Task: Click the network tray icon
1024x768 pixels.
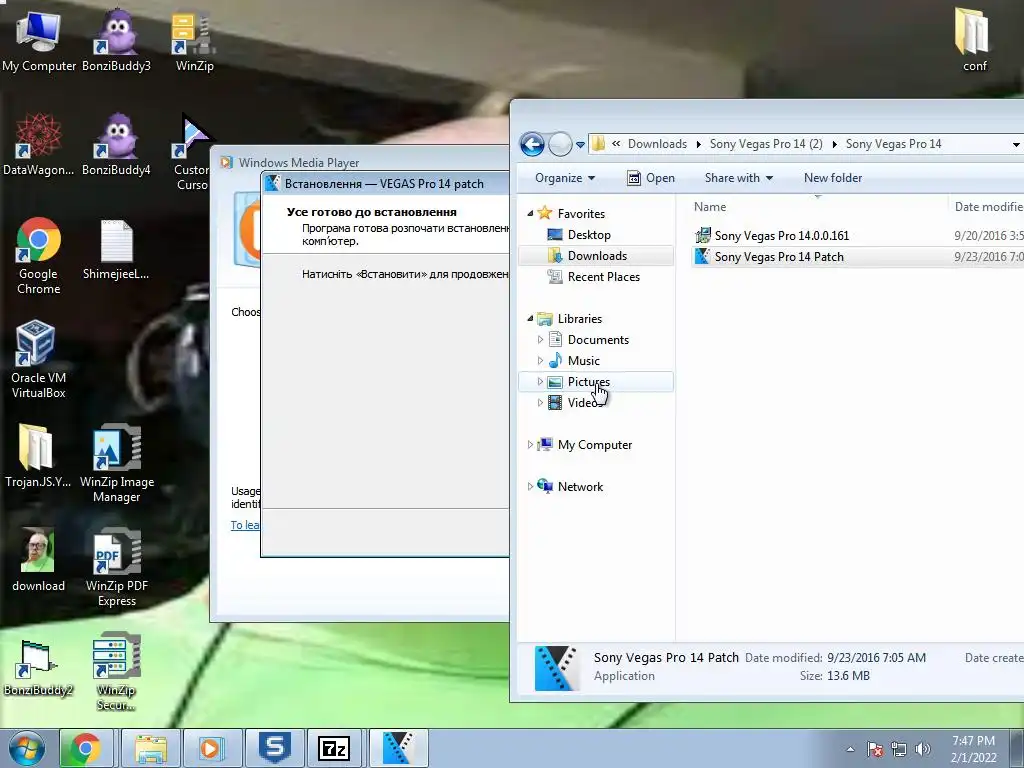Action: tap(899, 749)
